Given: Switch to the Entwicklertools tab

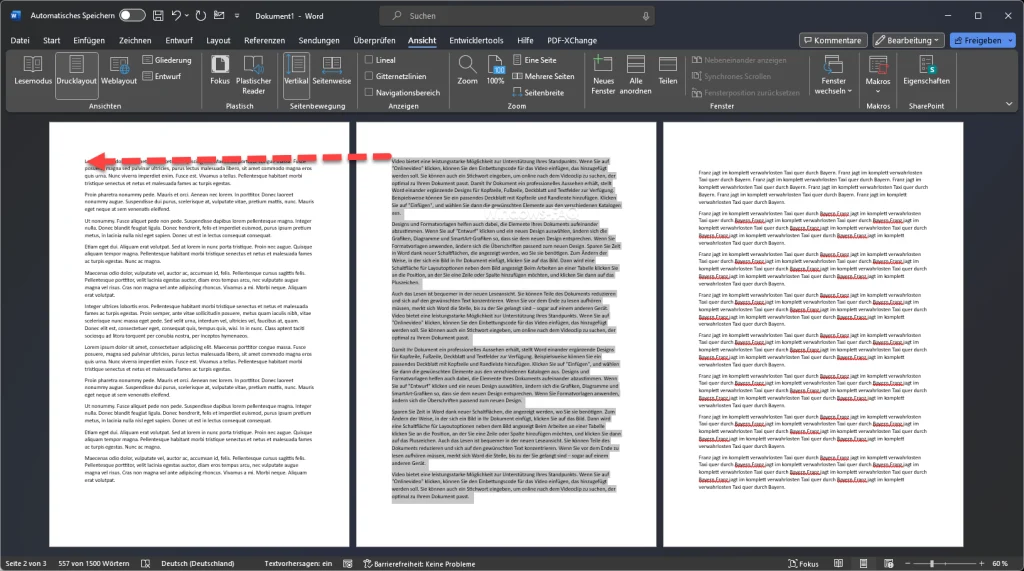Looking at the screenshot, I should (x=476, y=41).
